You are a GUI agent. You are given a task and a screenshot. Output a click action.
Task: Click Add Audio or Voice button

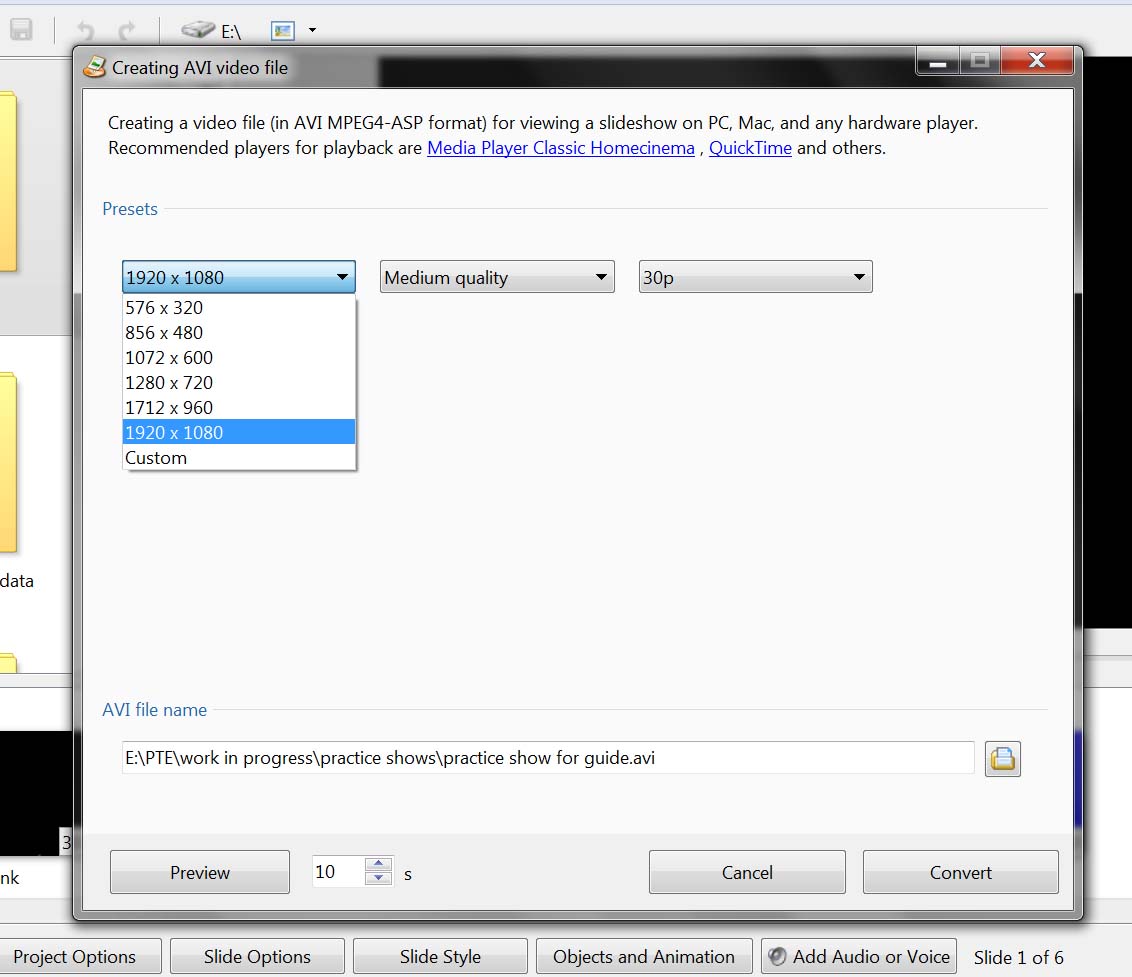coord(859,957)
